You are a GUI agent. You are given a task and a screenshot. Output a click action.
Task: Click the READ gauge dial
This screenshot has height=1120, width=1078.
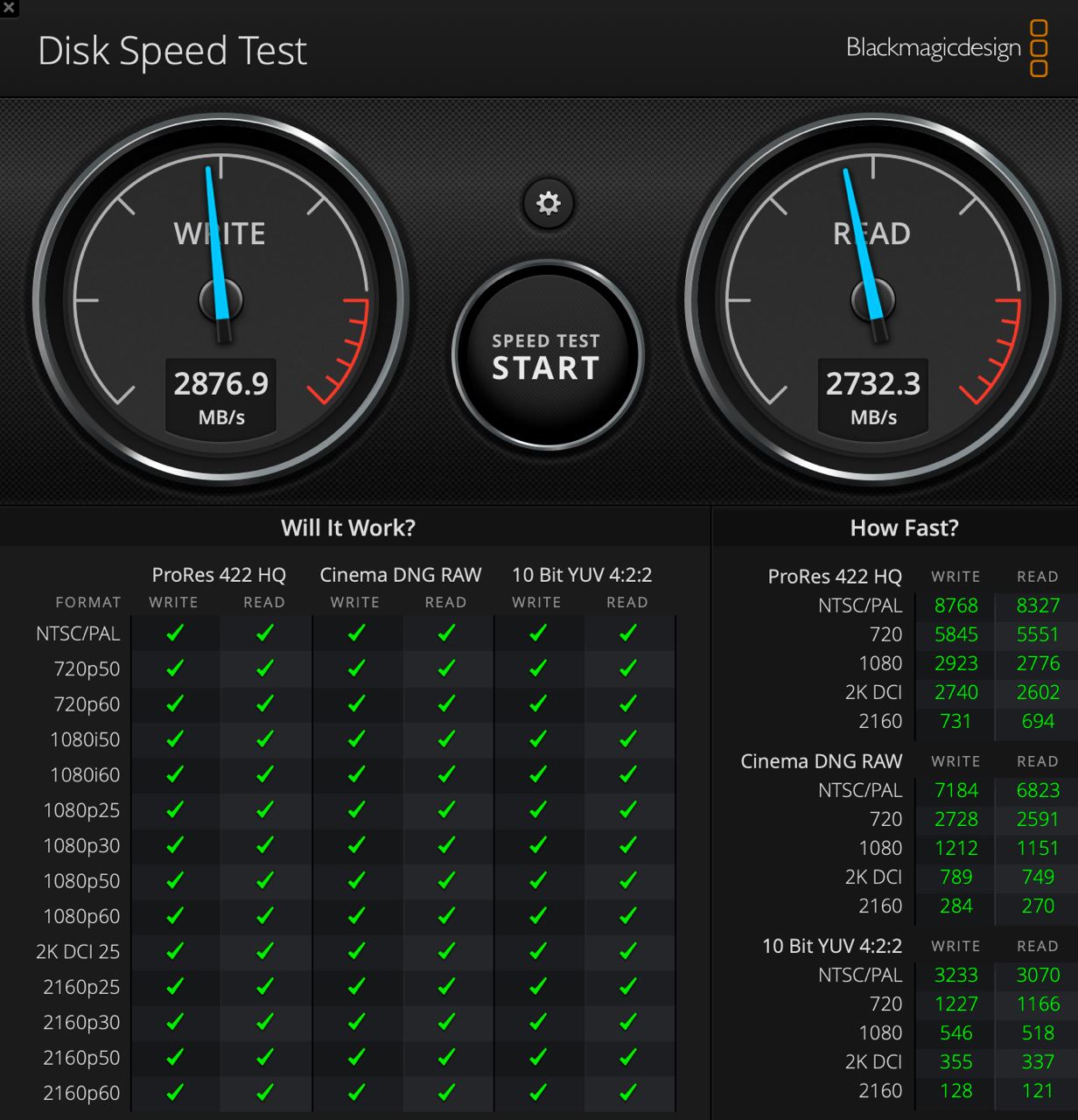873,300
